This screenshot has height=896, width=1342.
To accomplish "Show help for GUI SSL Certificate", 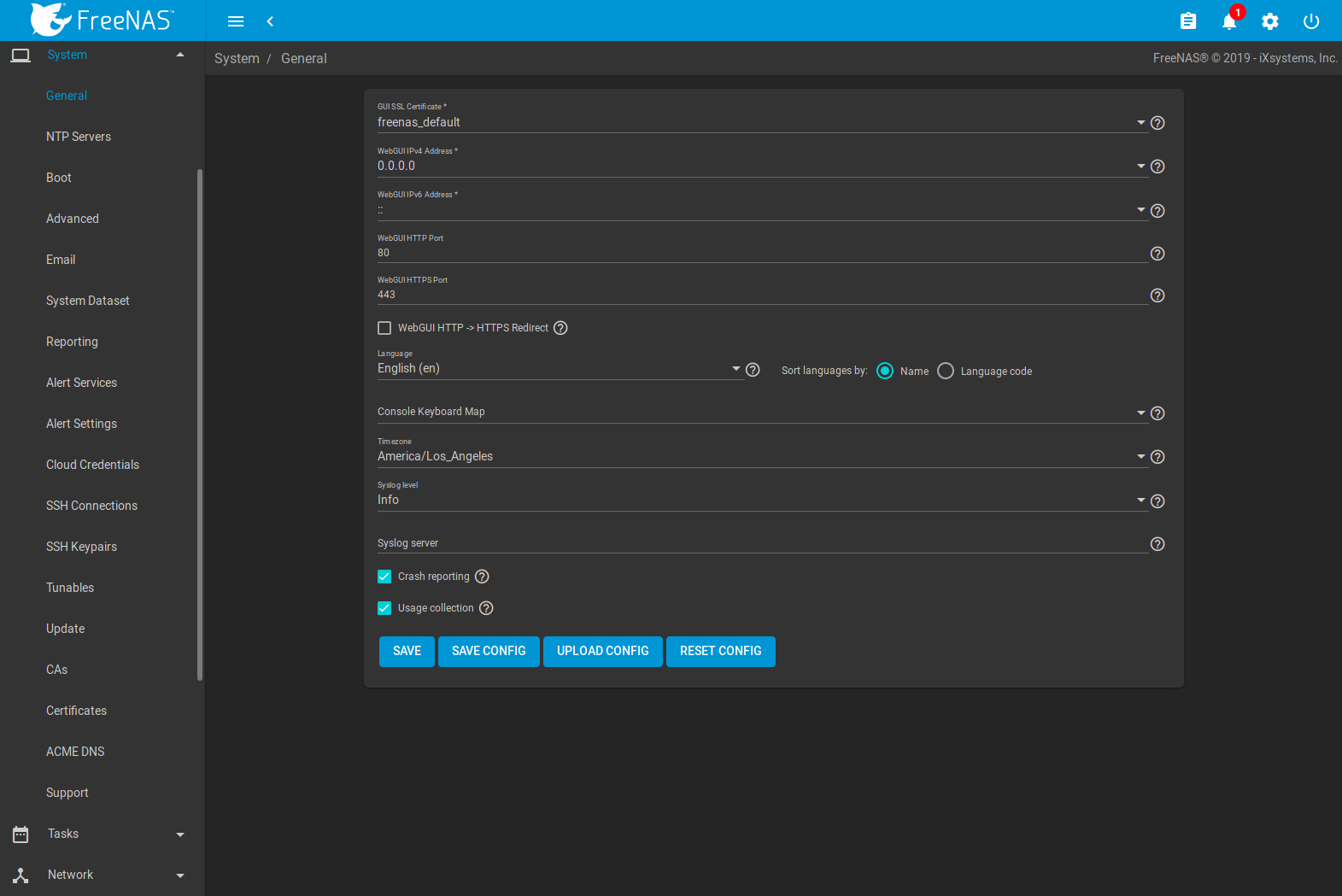I will (1157, 123).
